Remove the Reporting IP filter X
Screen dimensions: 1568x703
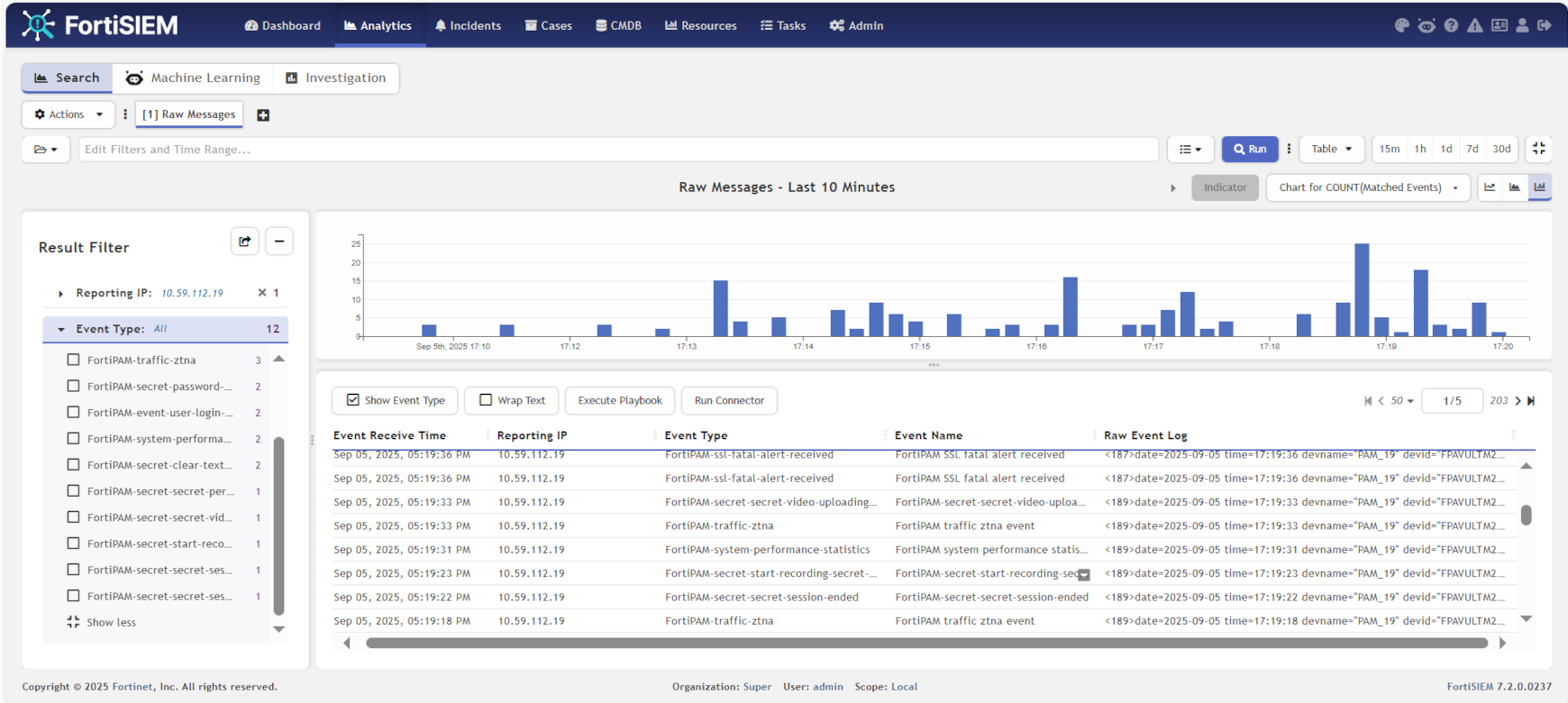[x=262, y=293]
